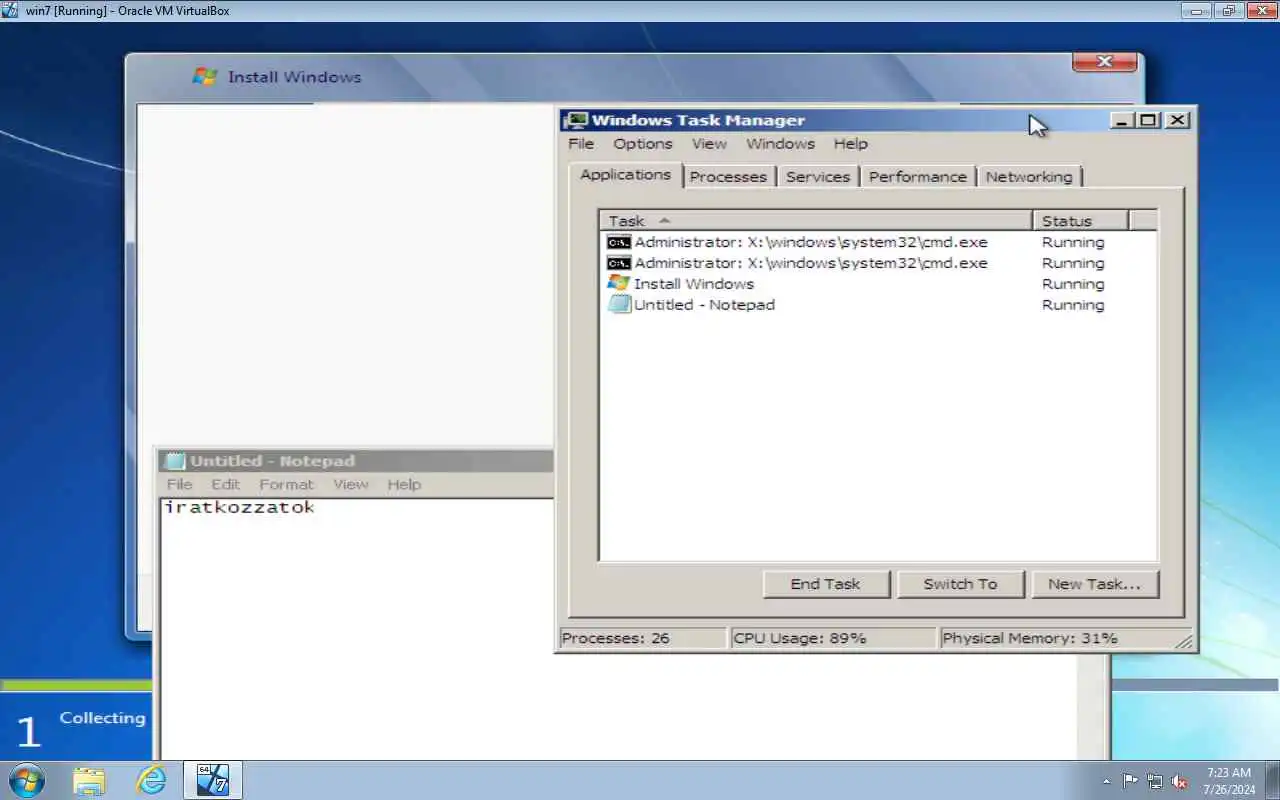Viewport: 1280px width, 800px height.
Task: Click the Switch To button
Action: pyautogui.click(x=960, y=584)
